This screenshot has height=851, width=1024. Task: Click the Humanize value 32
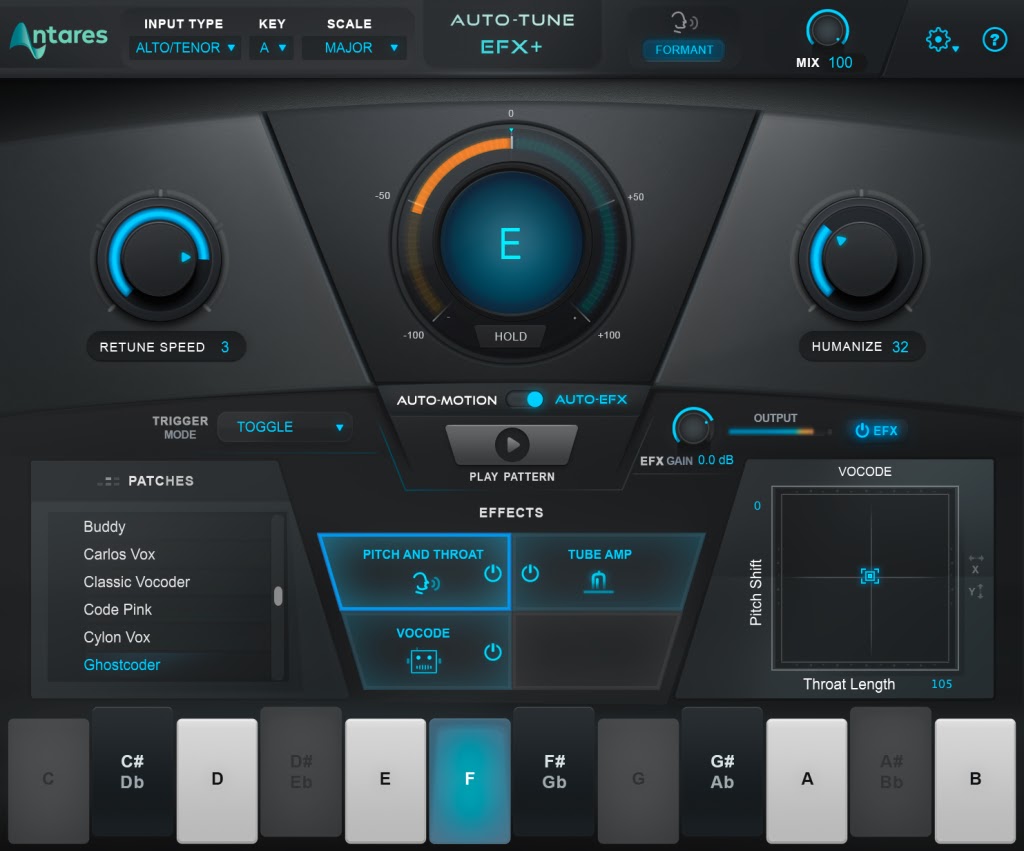(x=900, y=347)
